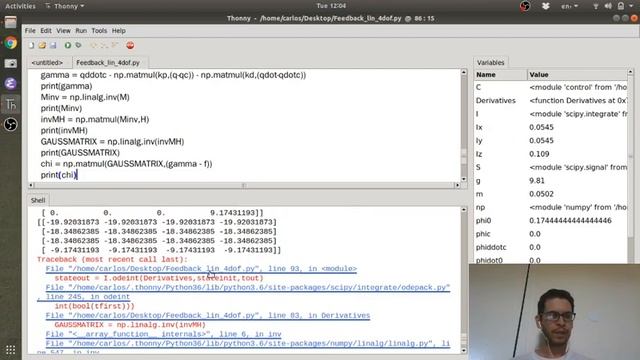Click the Shell scrollbar up arrow

[x=464, y=210]
